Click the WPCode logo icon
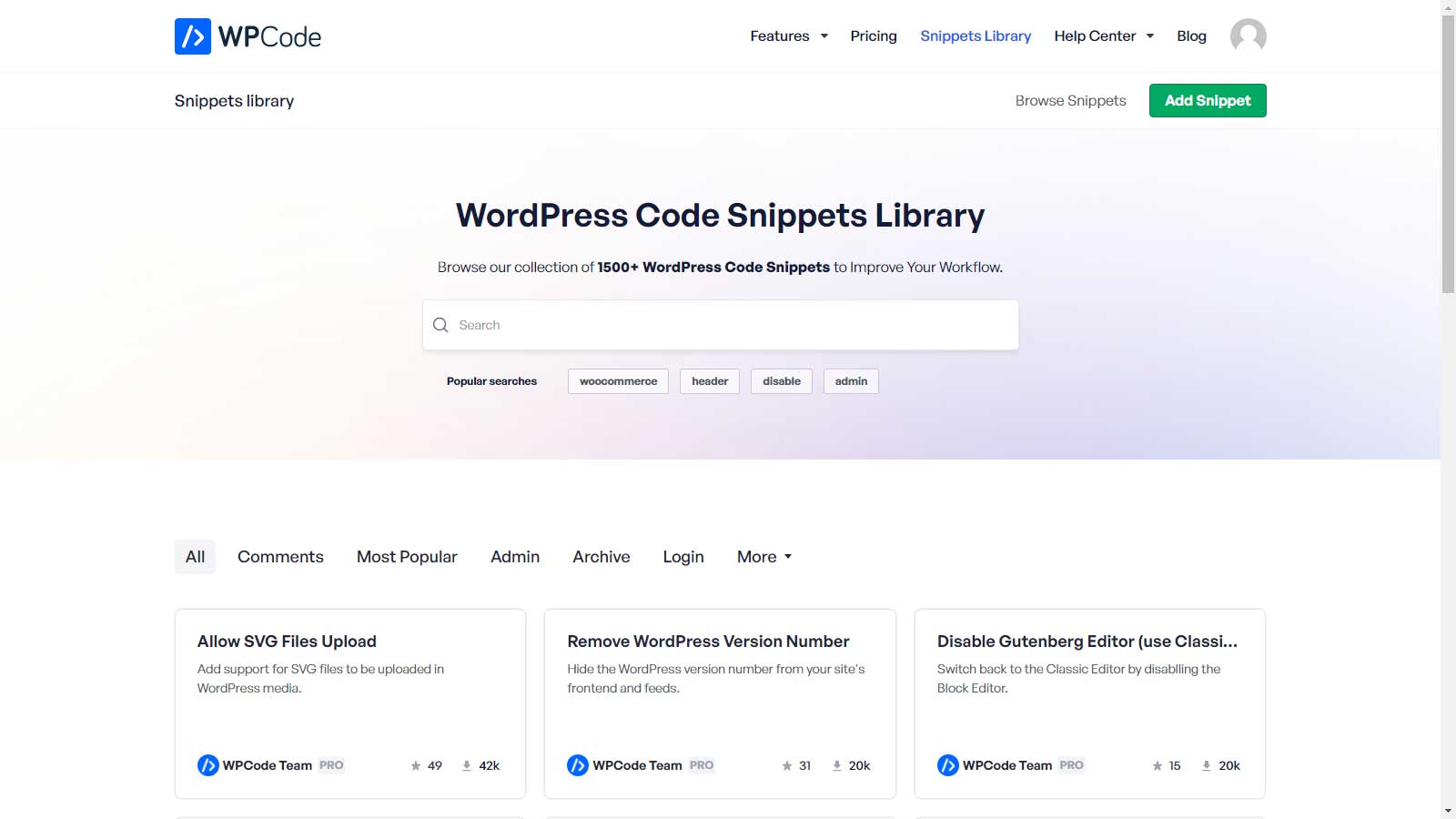Image resolution: width=1456 pixels, height=819 pixels. pos(193,36)
